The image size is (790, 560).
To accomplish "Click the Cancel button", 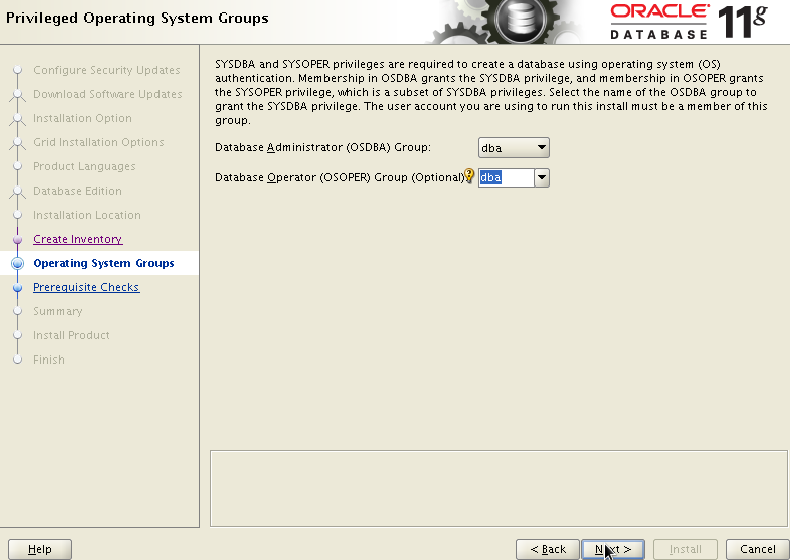I will (x=757, y=549).
